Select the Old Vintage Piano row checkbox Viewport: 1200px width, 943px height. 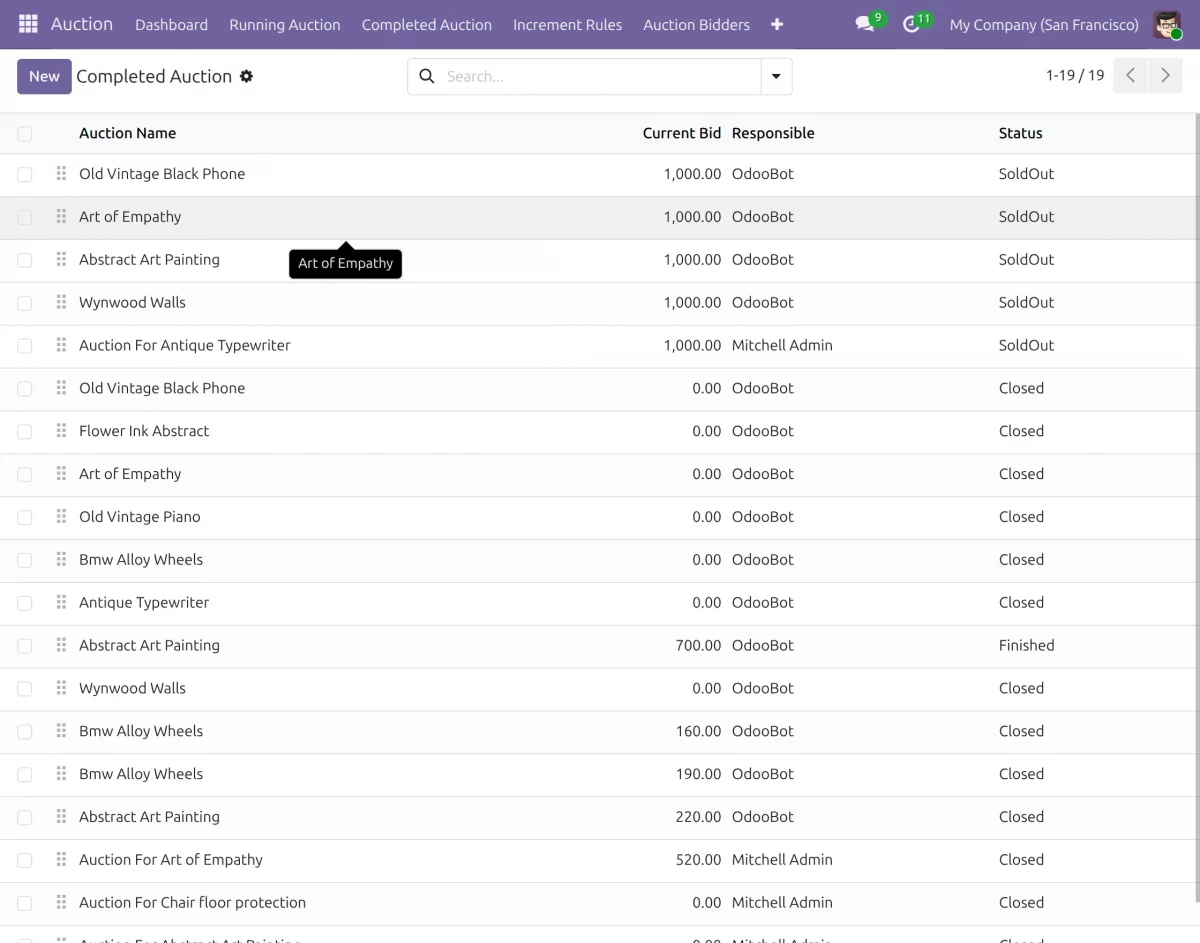(x=25, y=517)
